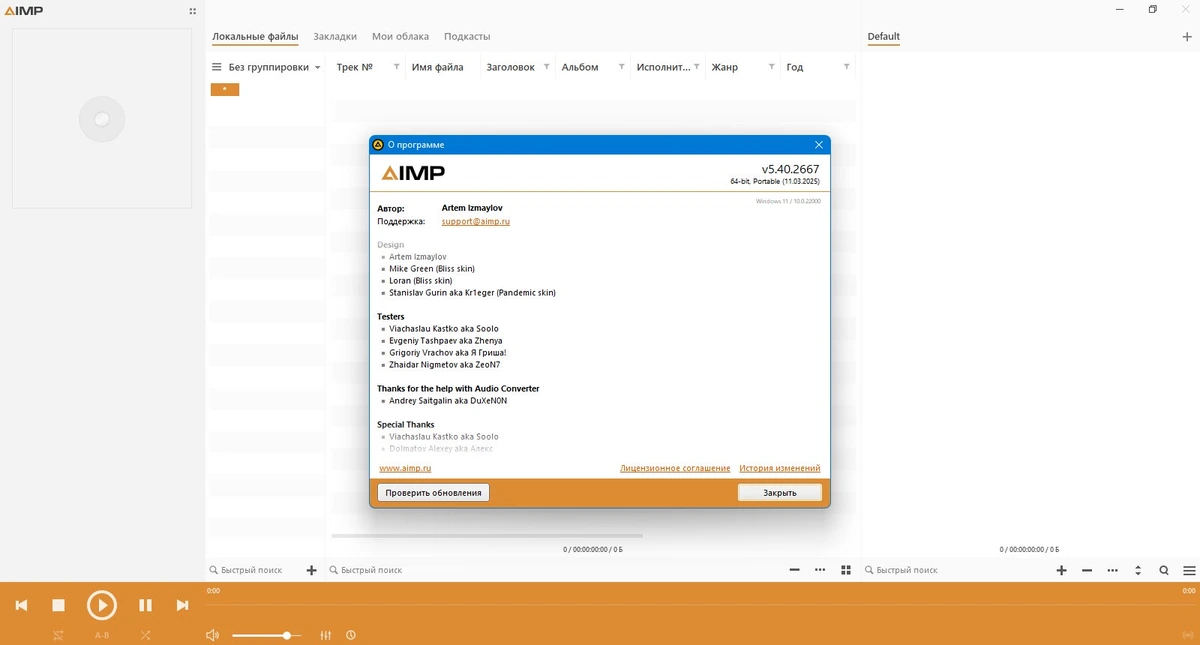Viewport: 1200px width, 645px height.
Task: Select the orange asterisk group item
Action: click(x=224, y=89)
